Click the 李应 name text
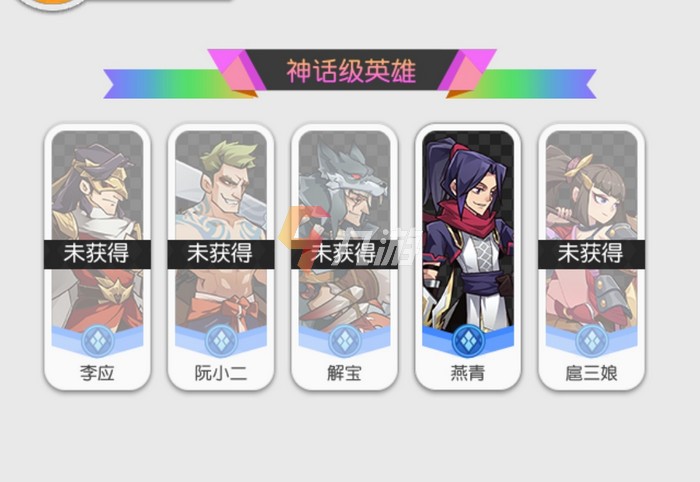This screenshot has height=482, width=700. point(97,373)
